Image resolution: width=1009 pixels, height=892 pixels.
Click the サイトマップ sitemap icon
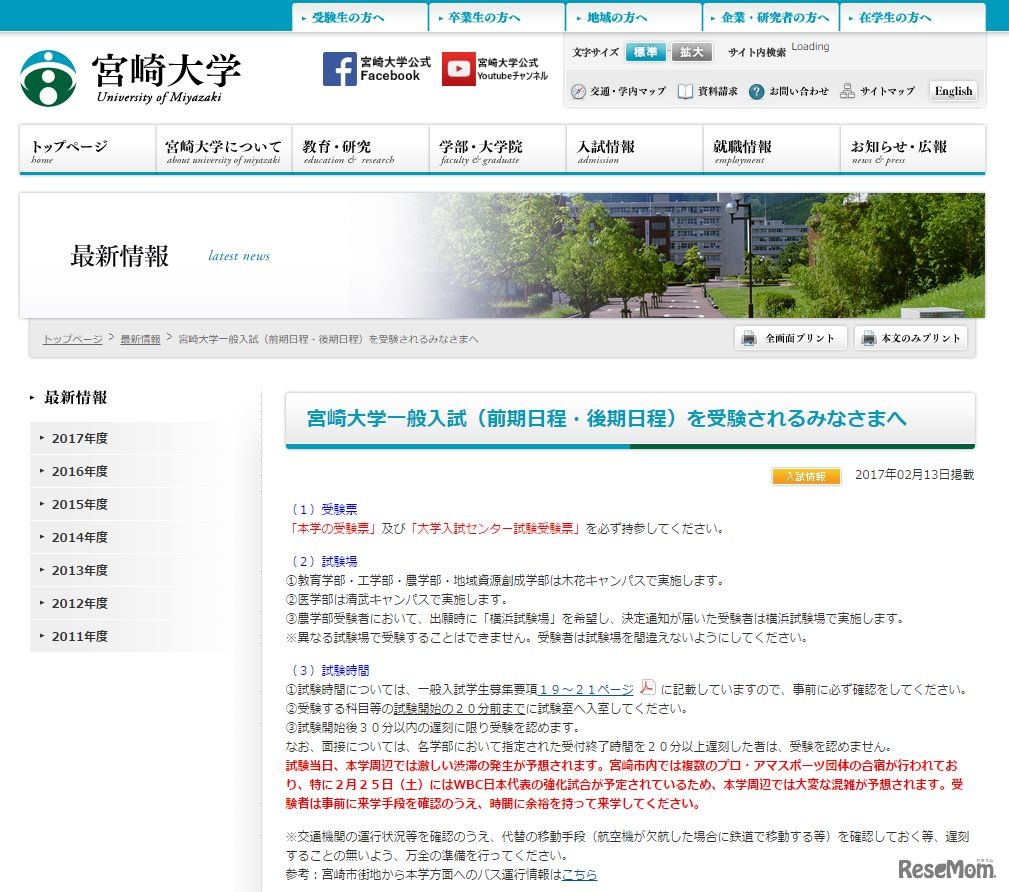click(848, 91)
